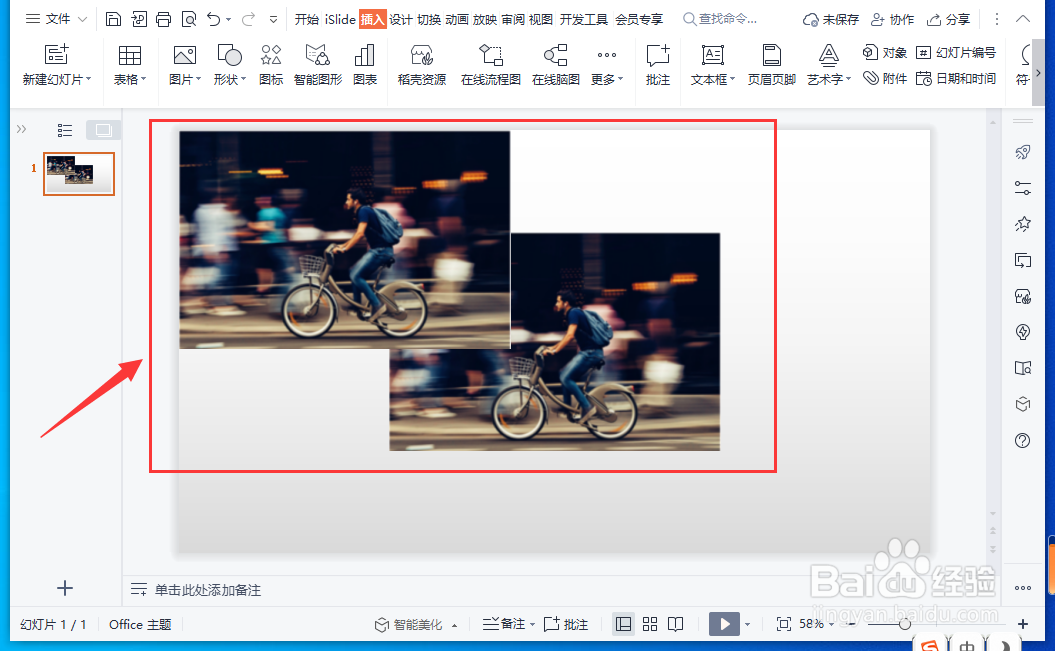1055x651 pixels.
Task: Switch to the iSlide tab
Action: (340, 20)
